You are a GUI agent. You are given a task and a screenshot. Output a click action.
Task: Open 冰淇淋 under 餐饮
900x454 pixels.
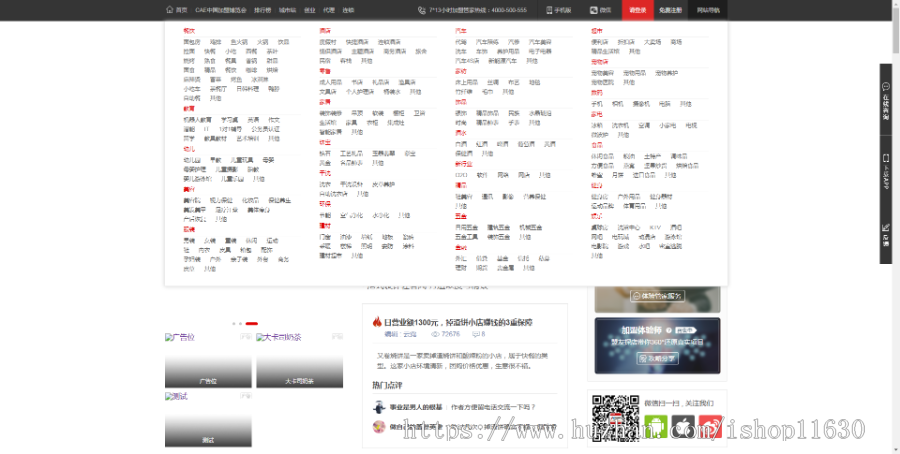(259, 80)
